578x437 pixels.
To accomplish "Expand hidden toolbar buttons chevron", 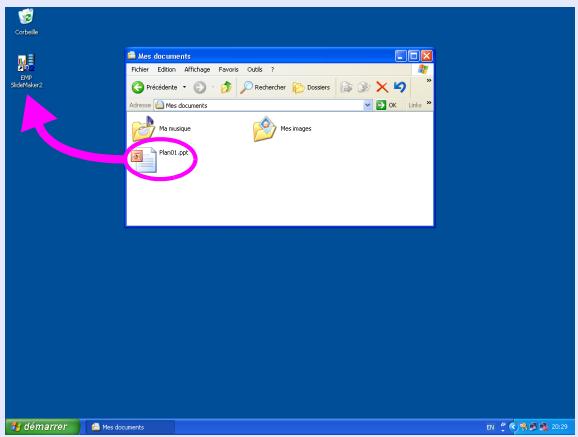I will point(429,80).
